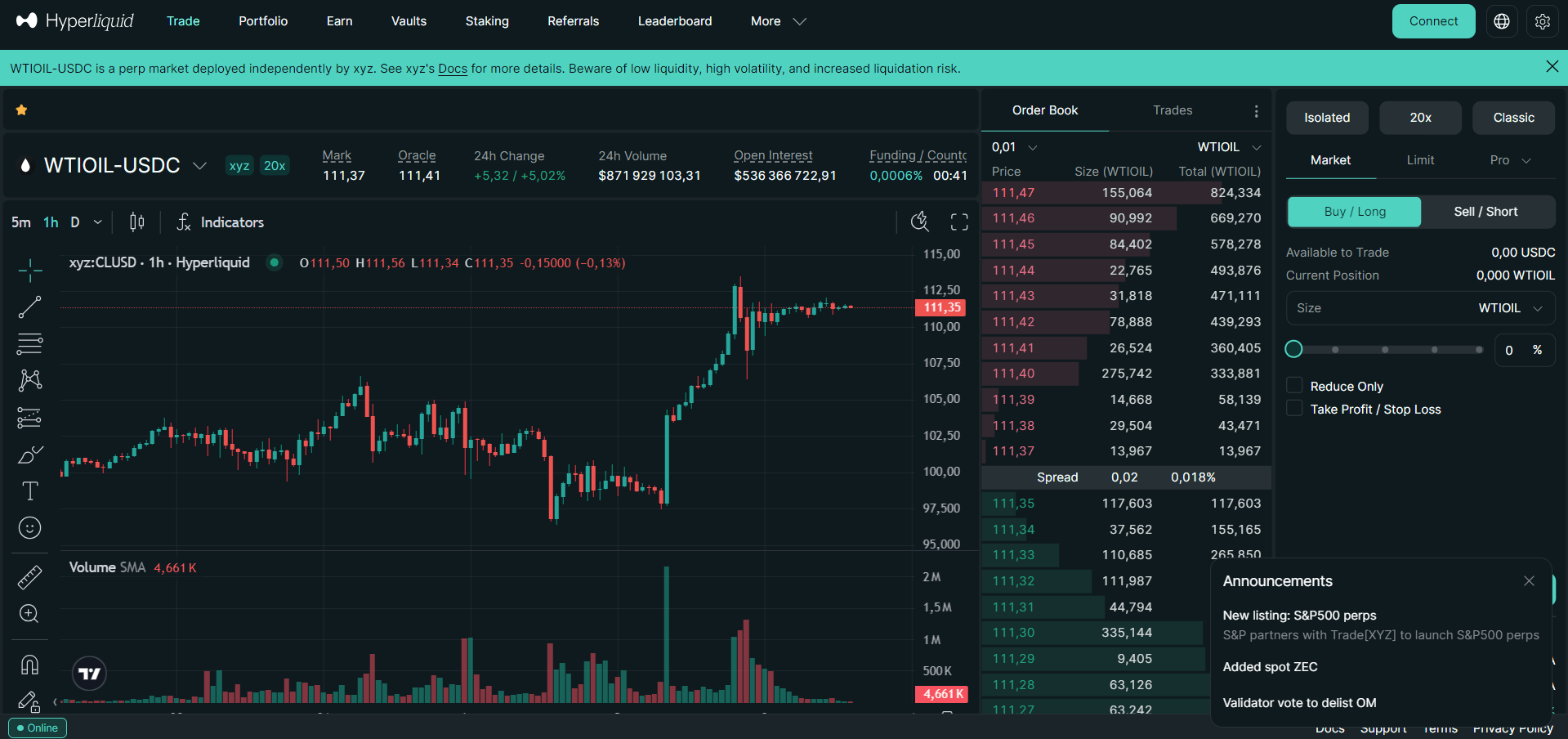This screenshot has width=1568, height=739.
Task: Select the text annotation tool
Action: (29, 491)
